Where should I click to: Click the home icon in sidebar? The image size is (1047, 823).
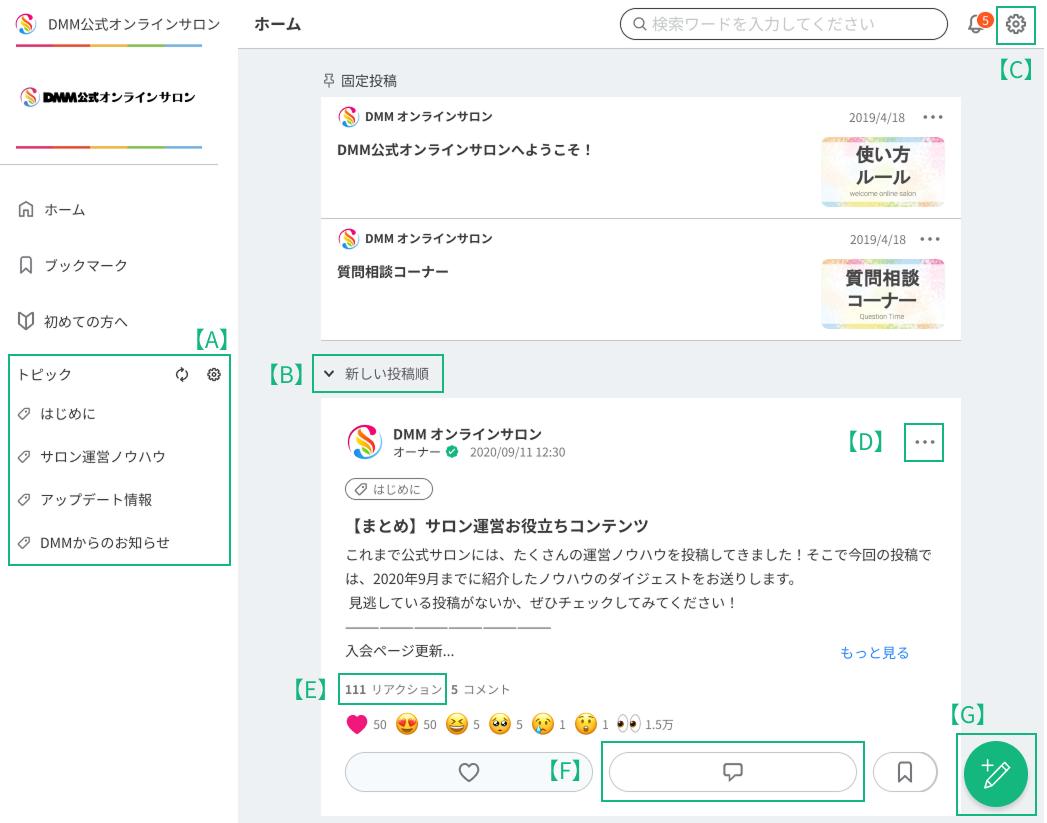point(25,210)
